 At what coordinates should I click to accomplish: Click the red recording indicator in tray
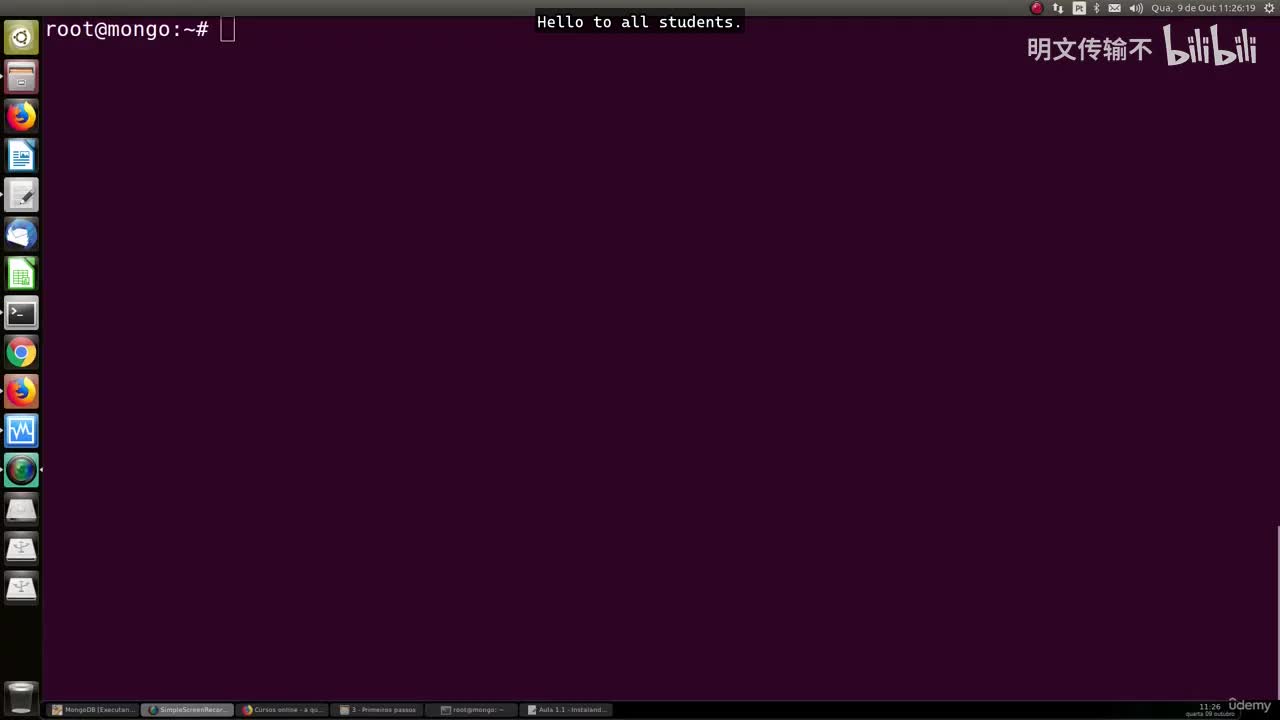[x=1036, y=8]
